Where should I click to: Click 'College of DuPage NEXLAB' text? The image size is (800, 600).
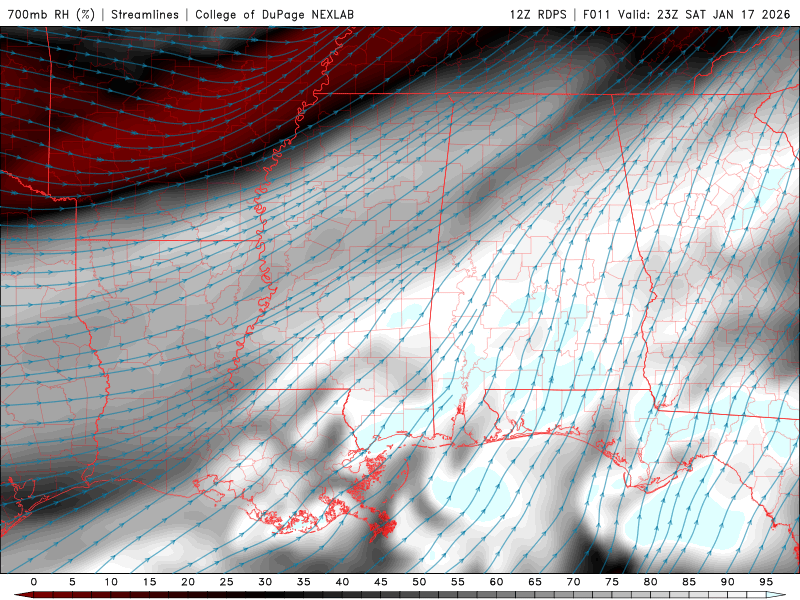pyautogui.click(x=274, y=14)
